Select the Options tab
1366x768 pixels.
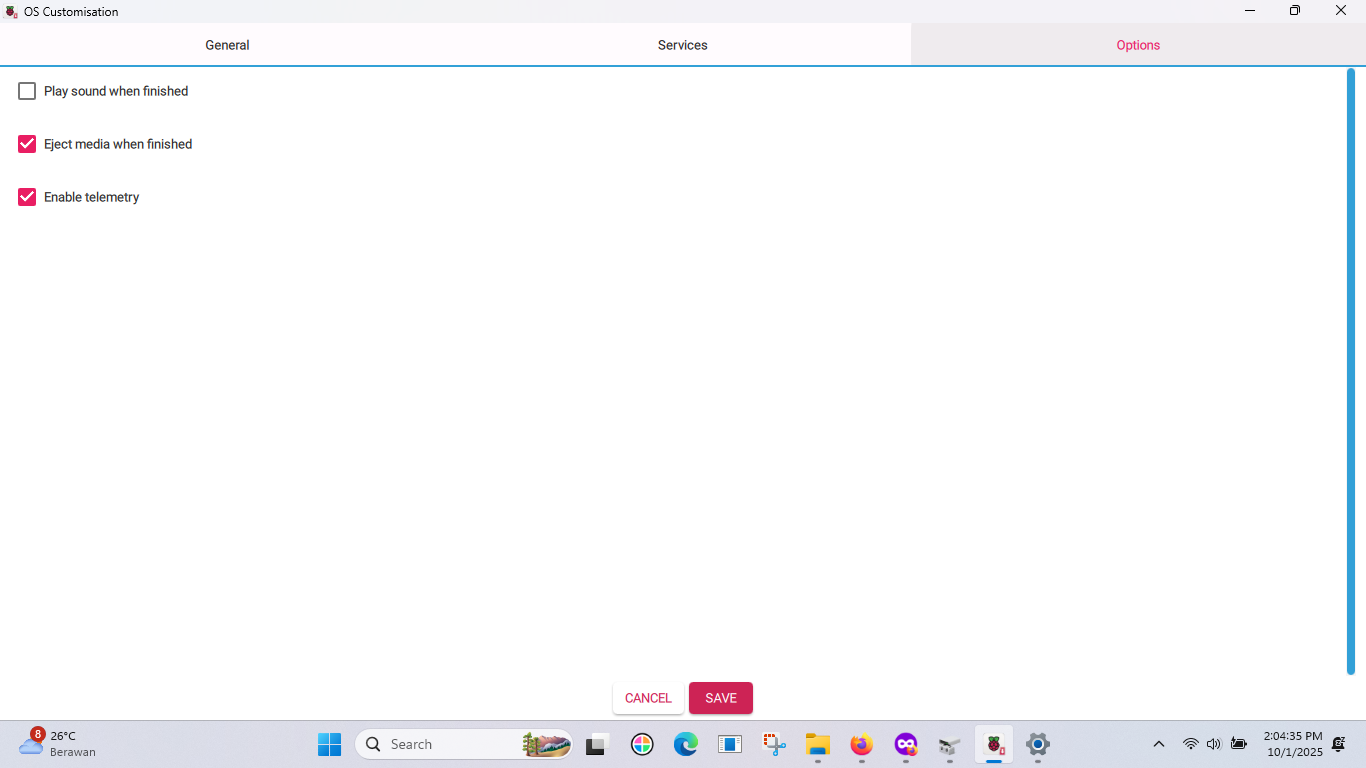(x=1138, y=45)
